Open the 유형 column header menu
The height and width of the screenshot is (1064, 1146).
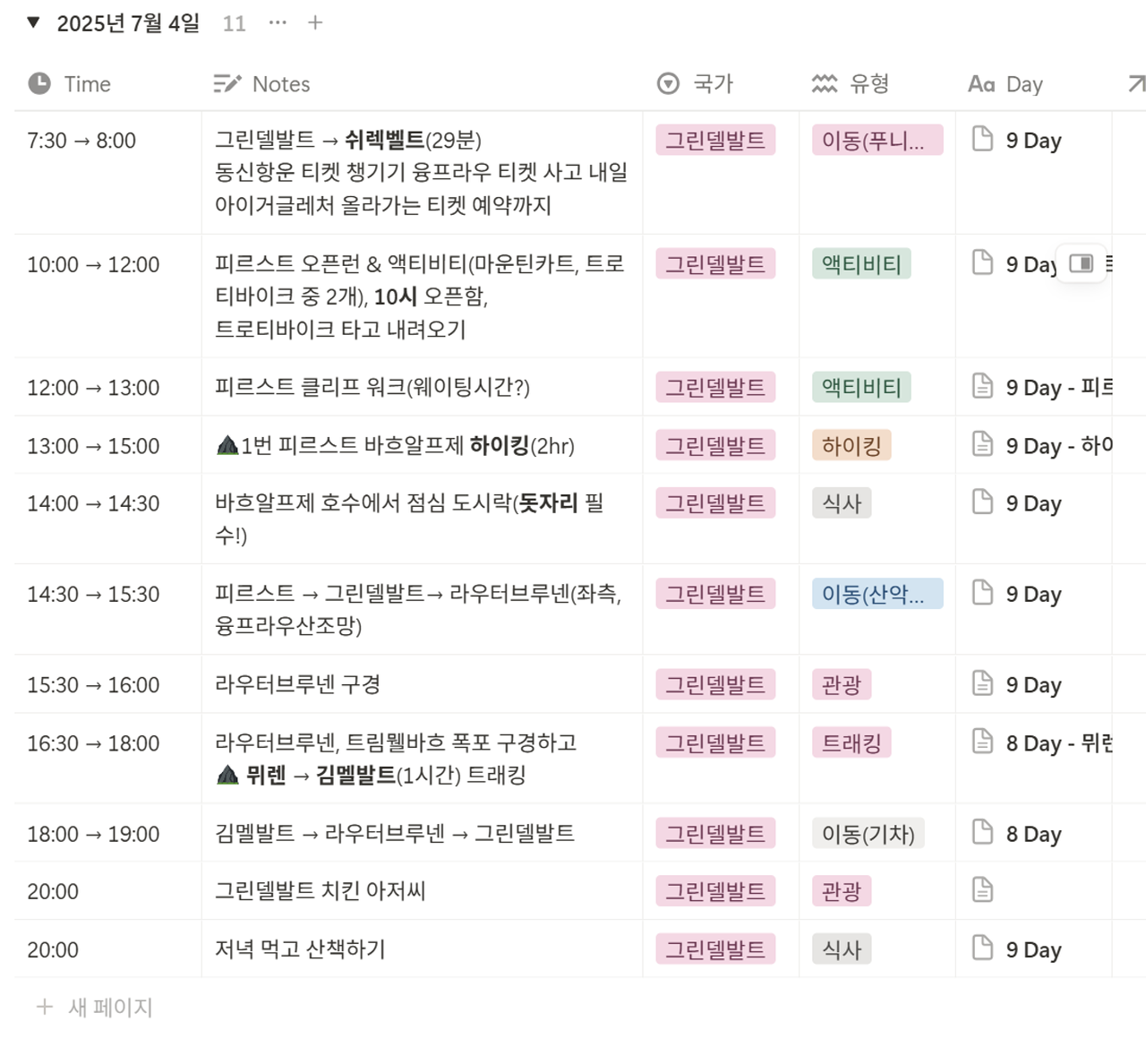pos(868,84)
